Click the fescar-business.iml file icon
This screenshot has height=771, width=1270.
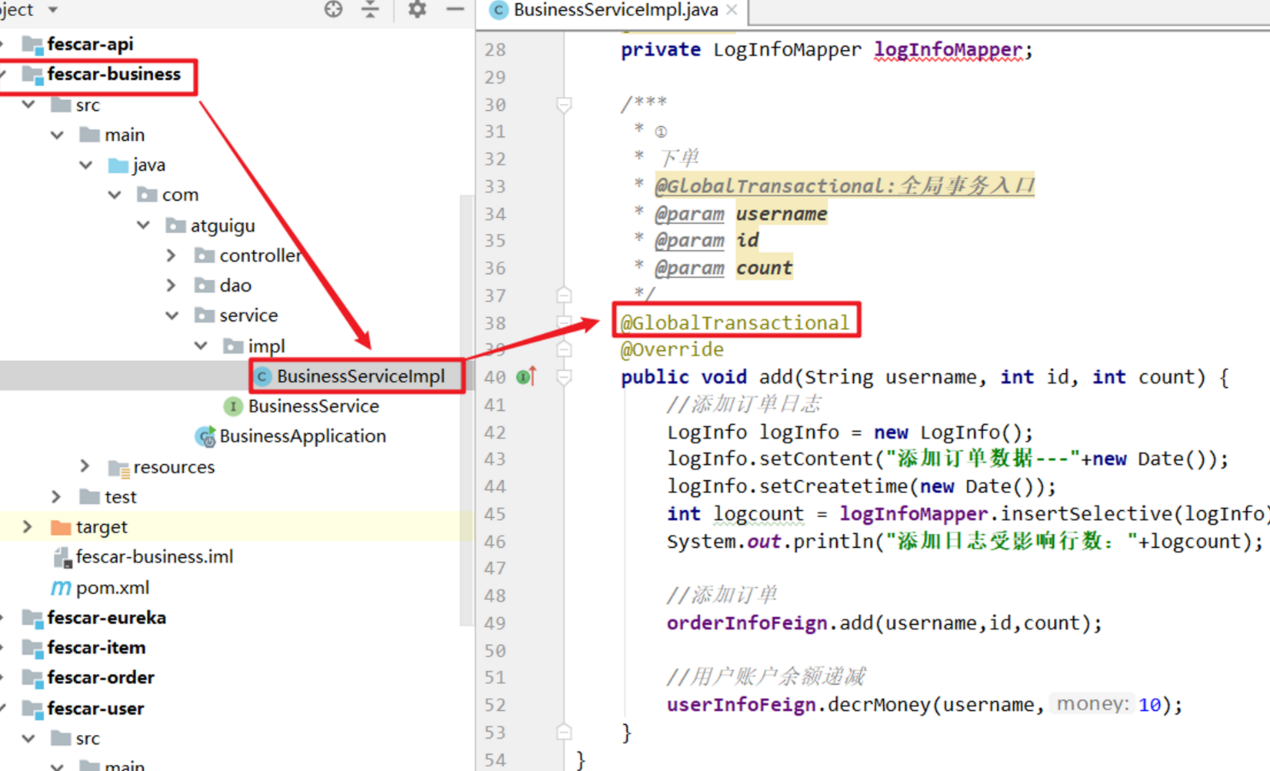(x=62, y=558)
